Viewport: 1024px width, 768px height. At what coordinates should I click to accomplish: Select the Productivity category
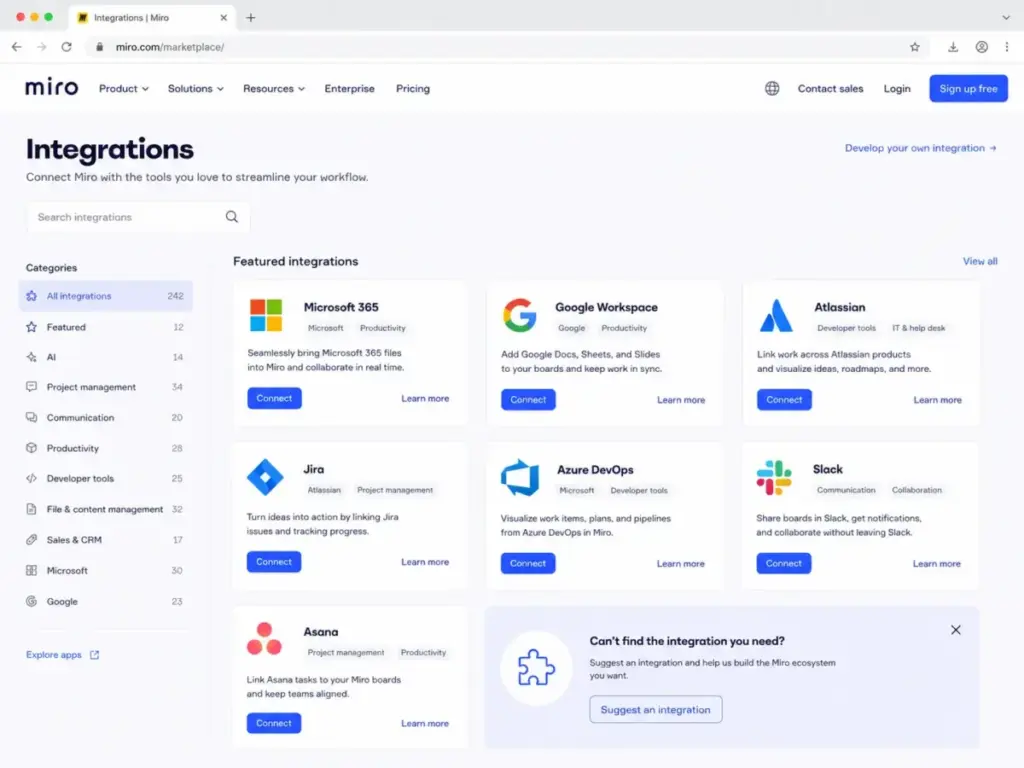point(106,449)
